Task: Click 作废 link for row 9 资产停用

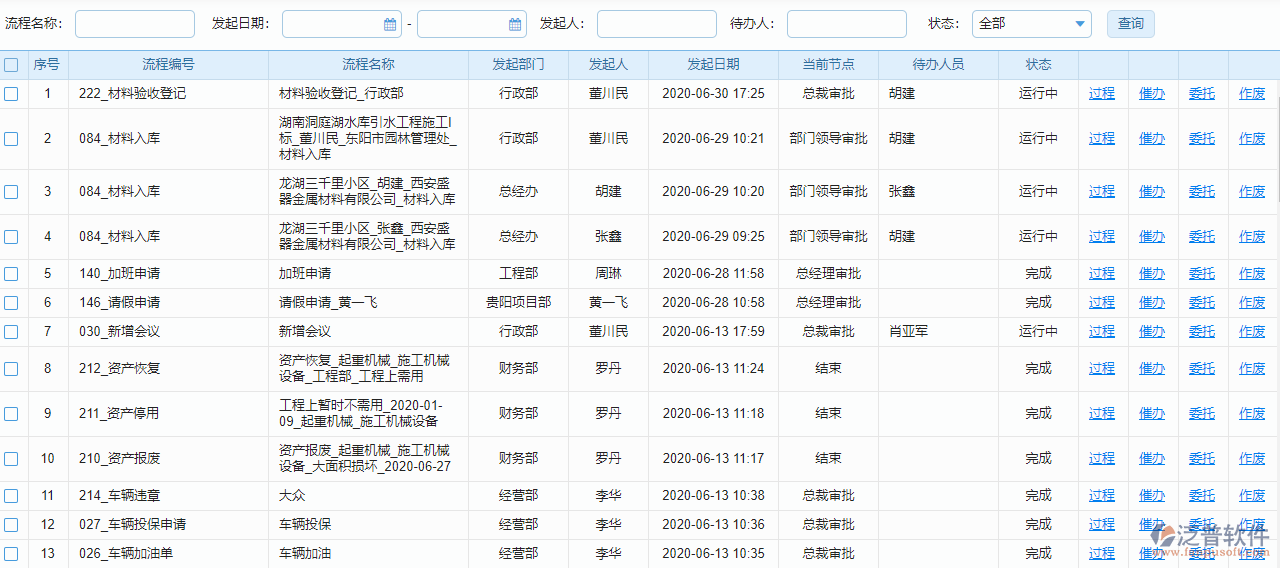Action: point(1252,414)
